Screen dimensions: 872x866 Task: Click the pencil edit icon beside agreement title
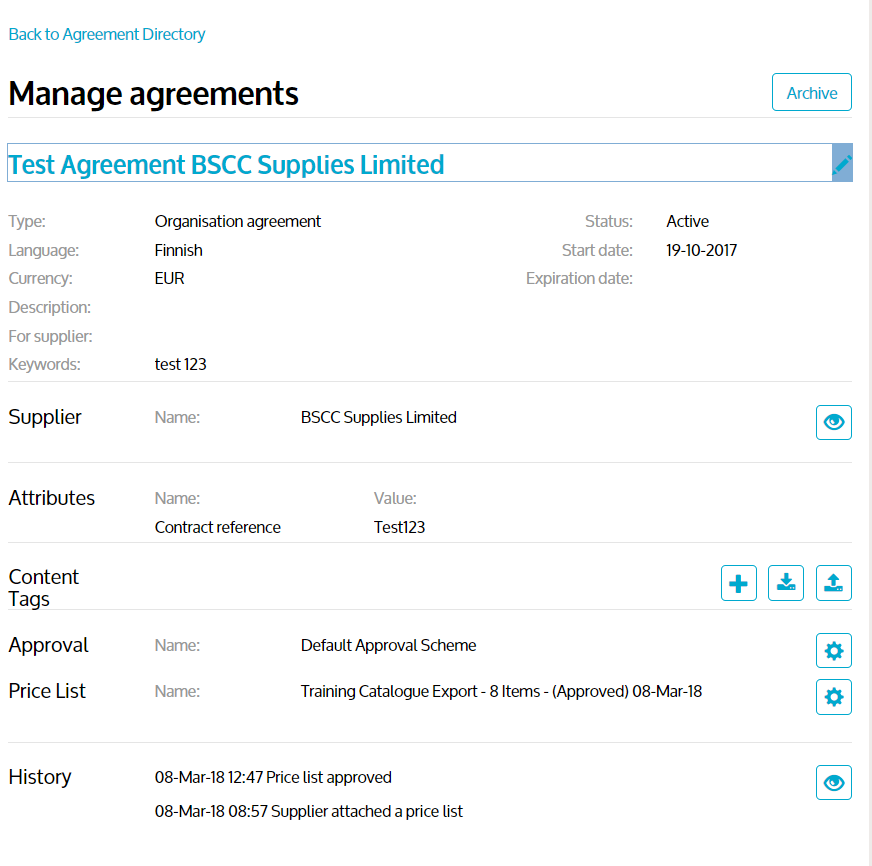pyautogui.click(x=842, y=164)
